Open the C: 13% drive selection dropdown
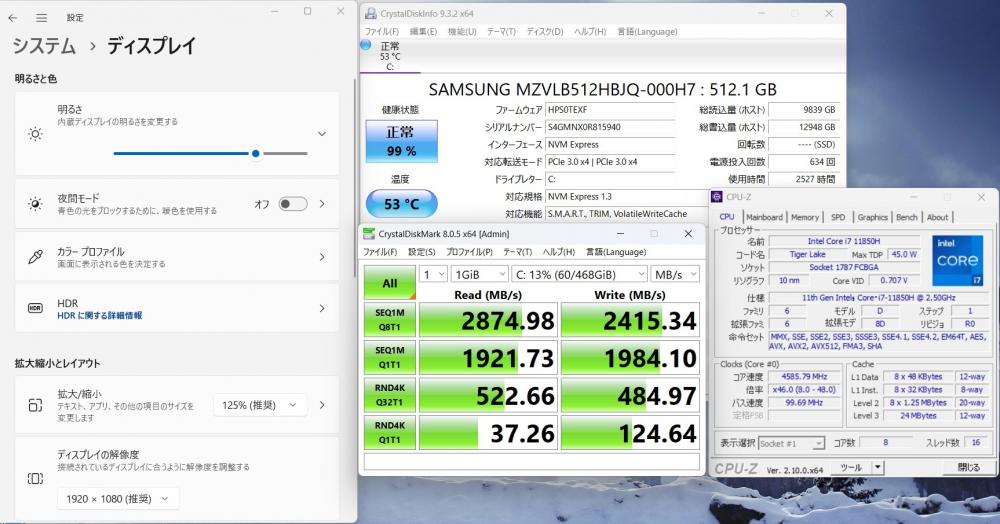1000x524 pixels. (580, 275)
